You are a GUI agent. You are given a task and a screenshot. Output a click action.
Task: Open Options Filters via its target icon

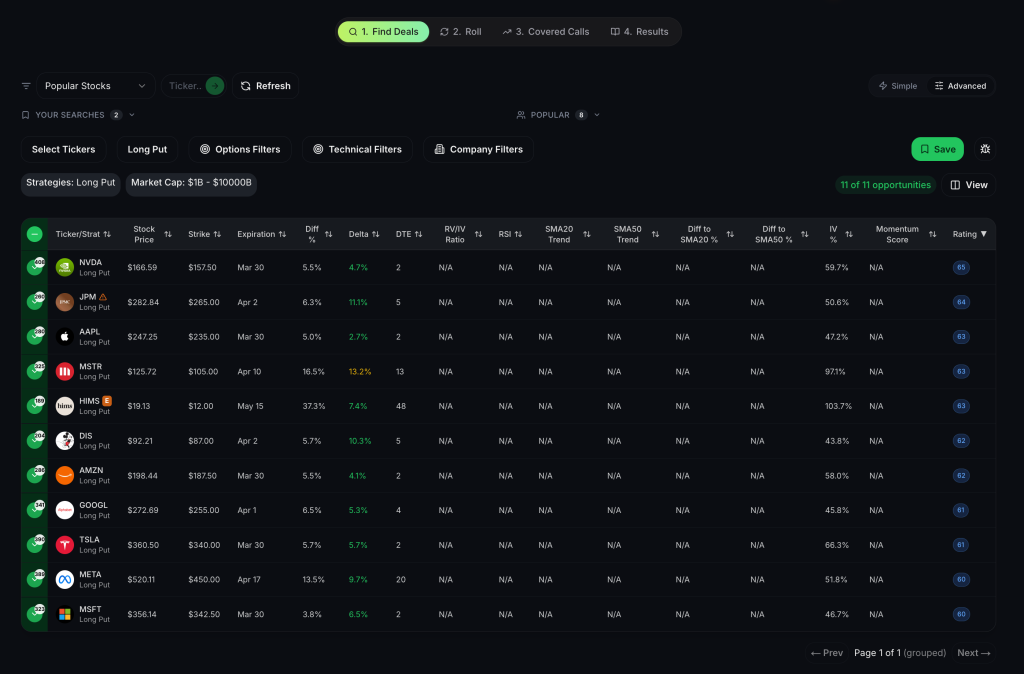(x=205, y=149)
